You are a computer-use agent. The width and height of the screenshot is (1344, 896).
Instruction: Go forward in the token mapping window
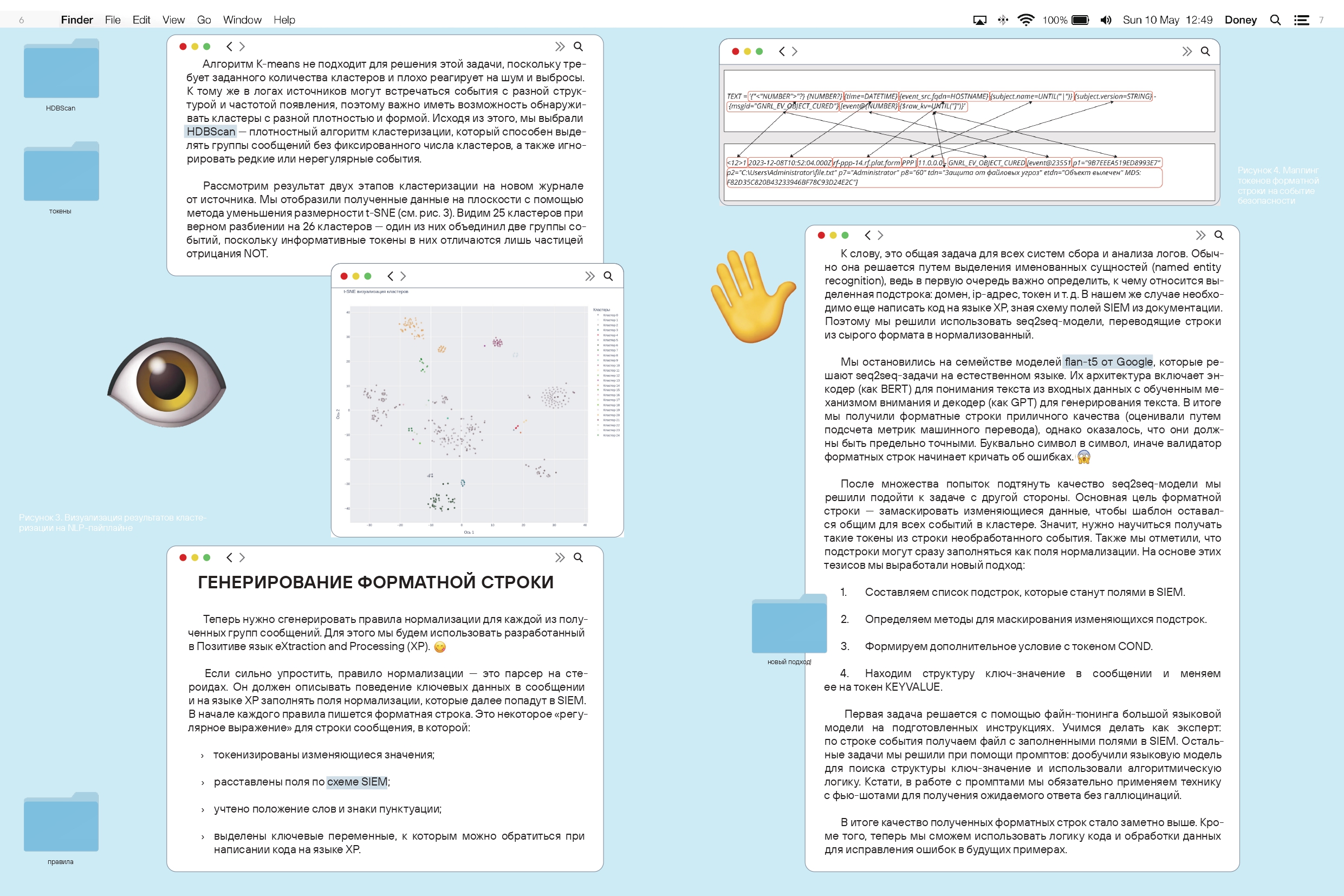click(795, 51)
